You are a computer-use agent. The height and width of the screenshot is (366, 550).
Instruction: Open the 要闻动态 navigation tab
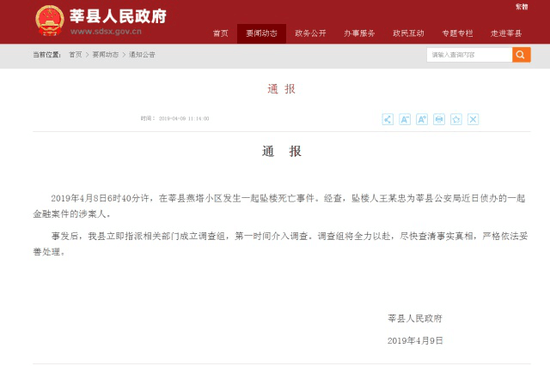tap(261, 34)
